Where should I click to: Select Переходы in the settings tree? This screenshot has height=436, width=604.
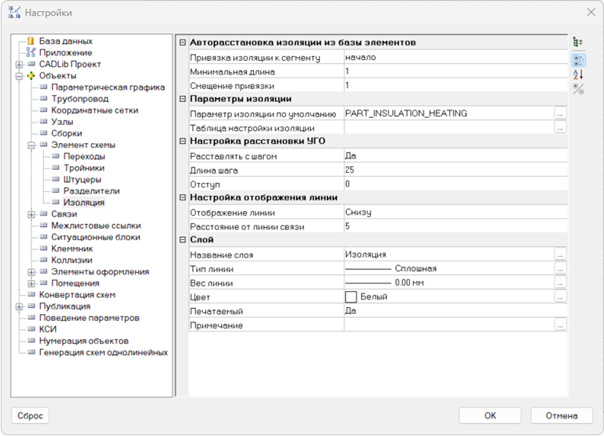84,156
